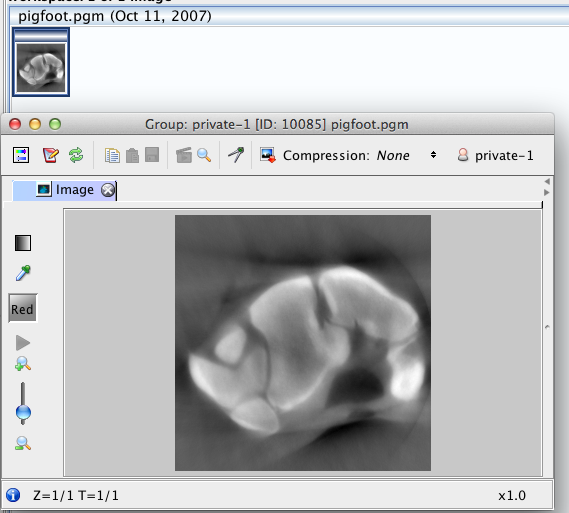Click the blue info icon in status bar
Image resolution: width=569 pixels, height=513 pixels.
click(13, 495)
